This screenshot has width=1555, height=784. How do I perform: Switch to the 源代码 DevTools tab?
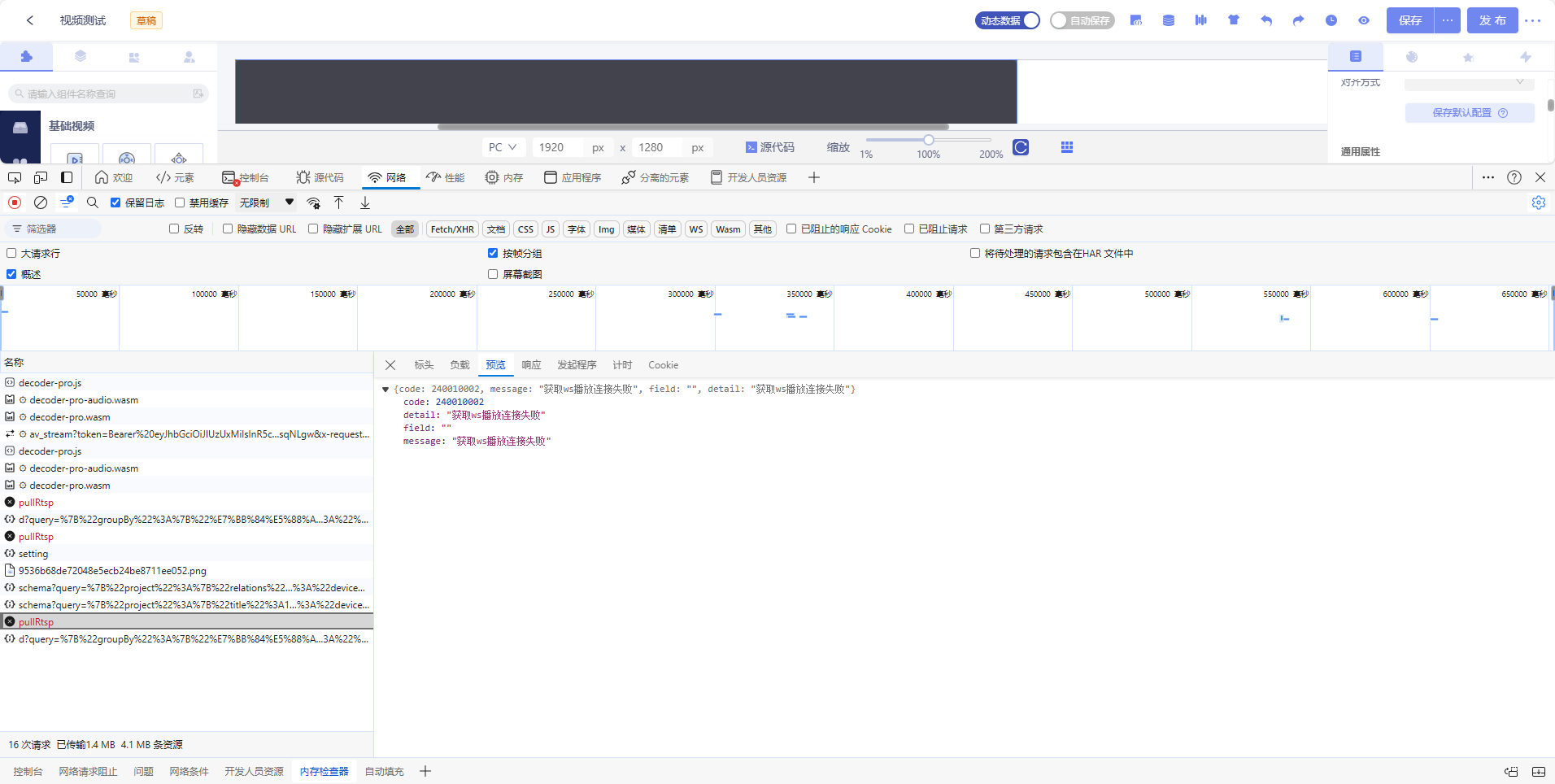tap(320, 177)
